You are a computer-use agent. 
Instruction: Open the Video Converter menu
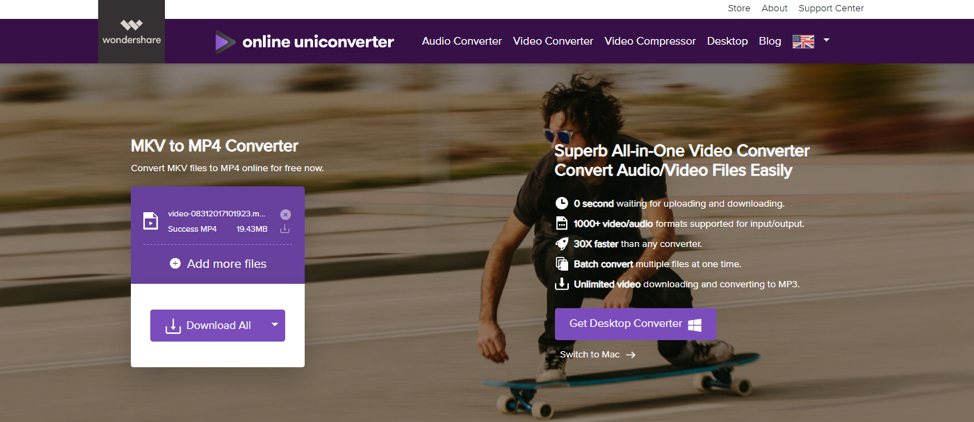click(x=553, y=41)
